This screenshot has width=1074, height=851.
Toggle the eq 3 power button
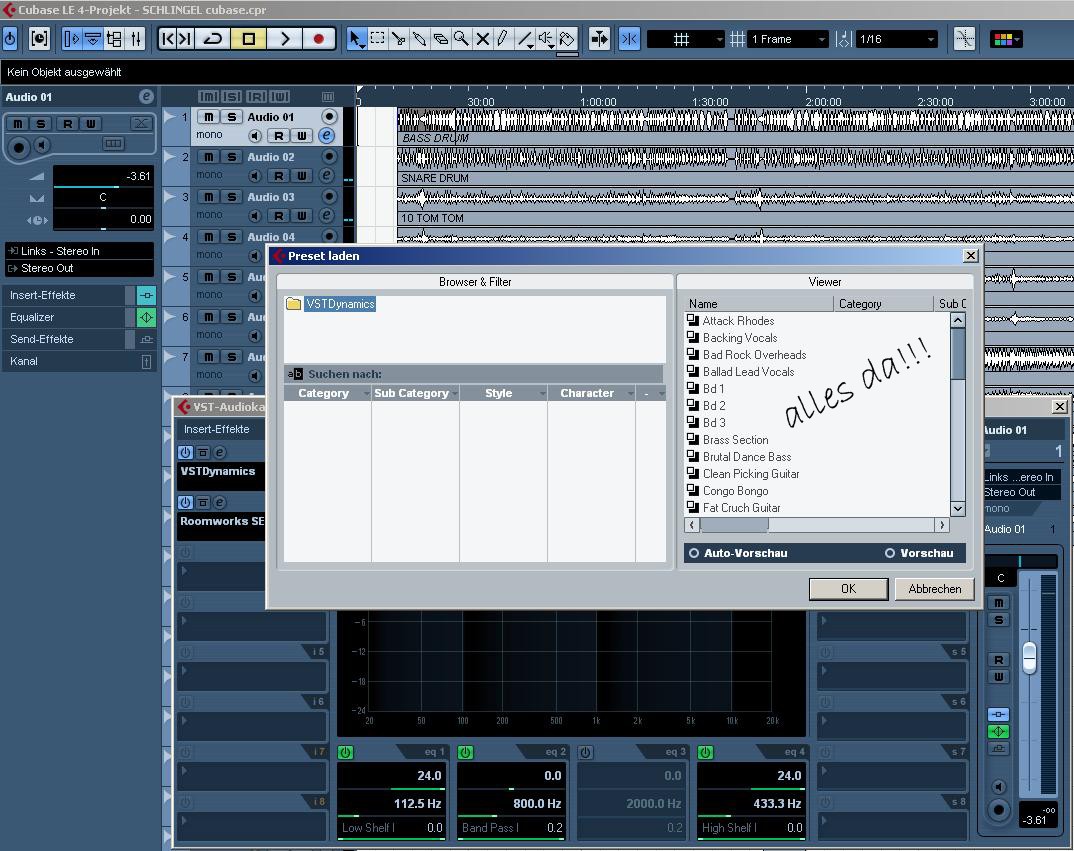[x=586, y=752]
